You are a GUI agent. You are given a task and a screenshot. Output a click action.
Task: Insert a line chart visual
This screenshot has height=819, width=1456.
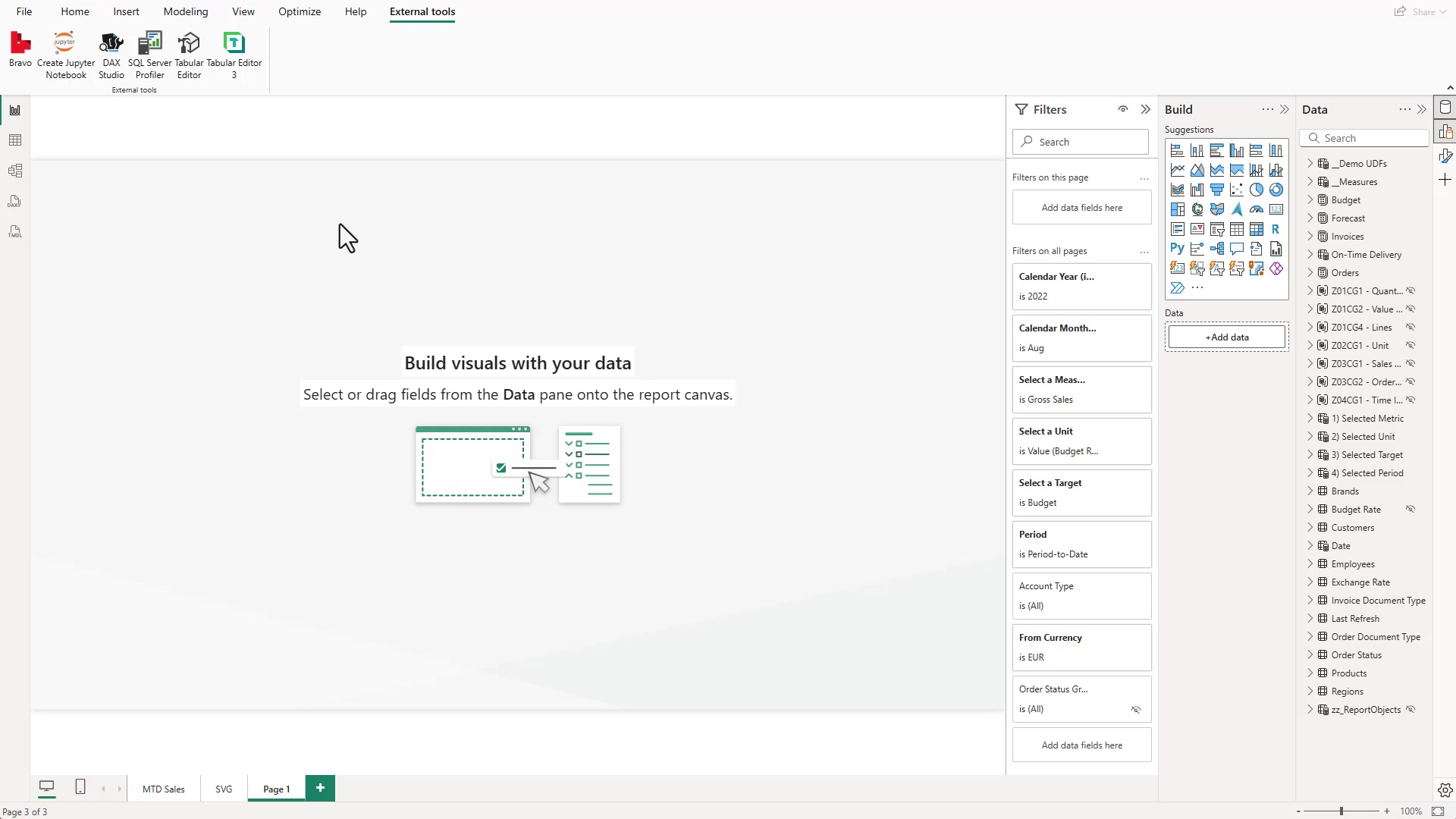1177,170
